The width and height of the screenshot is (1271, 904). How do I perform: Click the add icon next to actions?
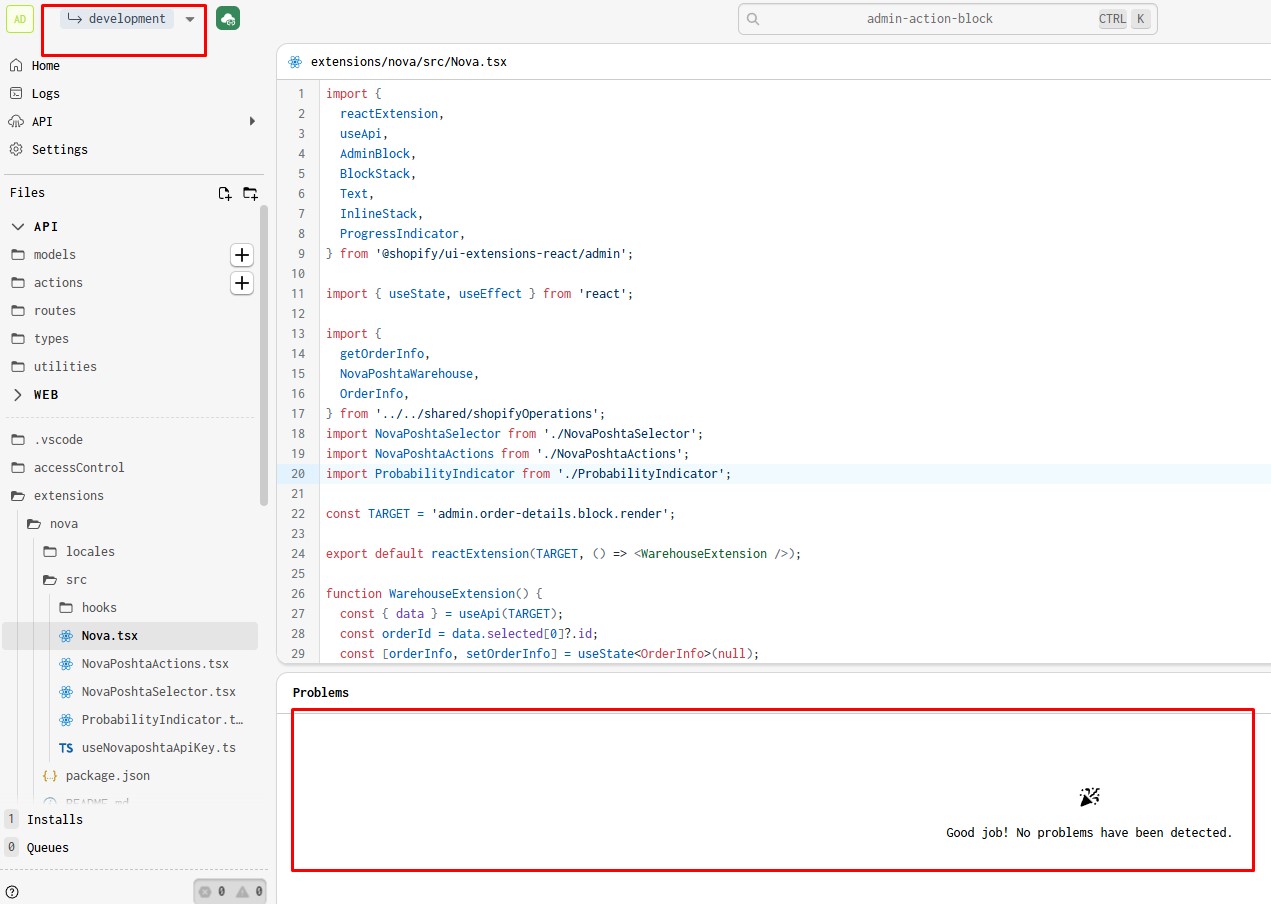coord(241,283)
